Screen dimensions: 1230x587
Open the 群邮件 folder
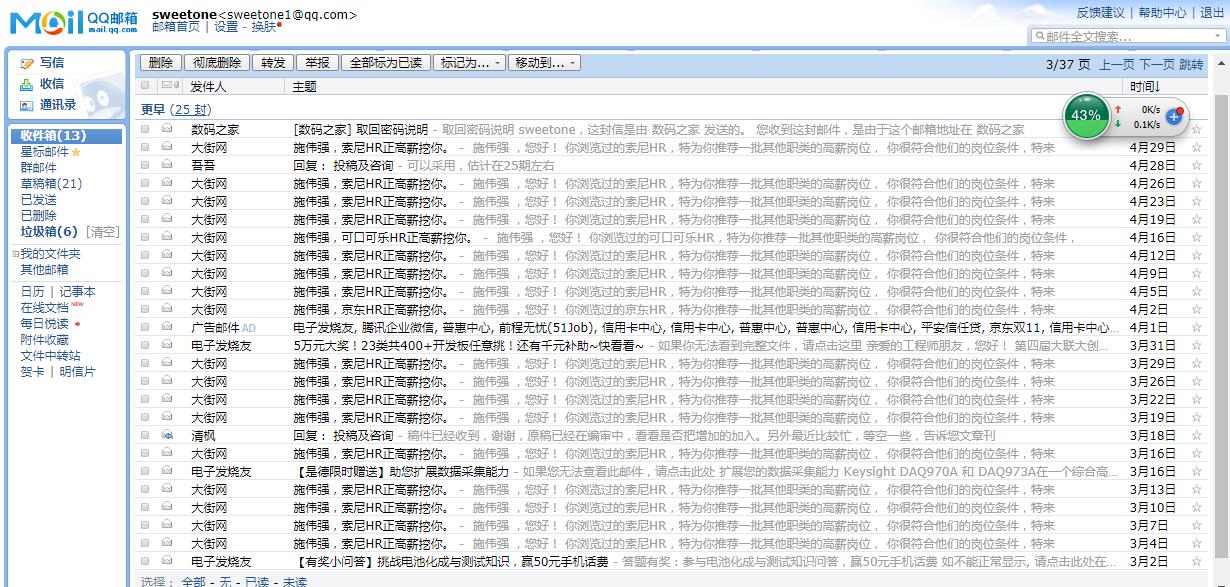39,168
